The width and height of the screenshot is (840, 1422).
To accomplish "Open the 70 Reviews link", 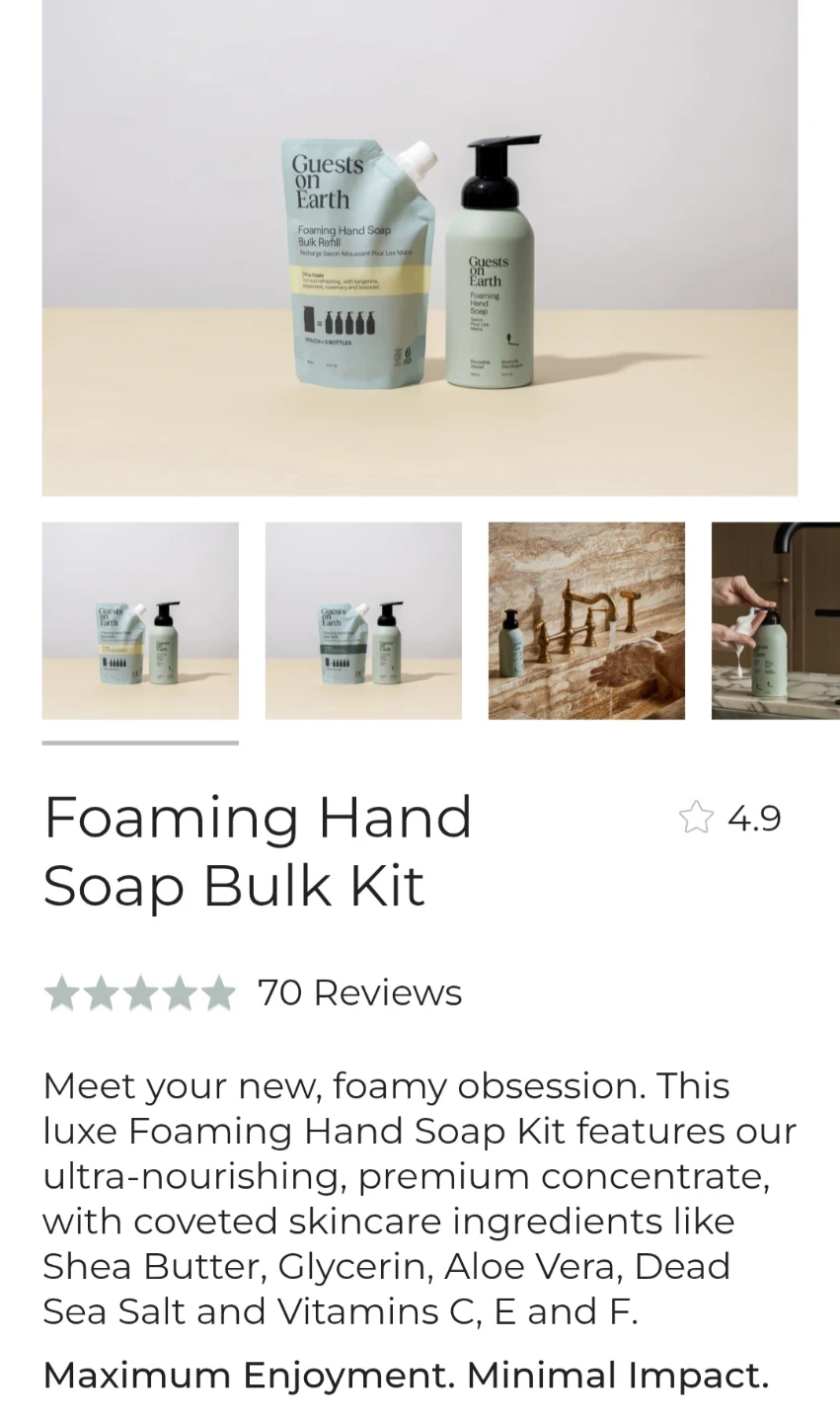I will [x=359, y=992].
